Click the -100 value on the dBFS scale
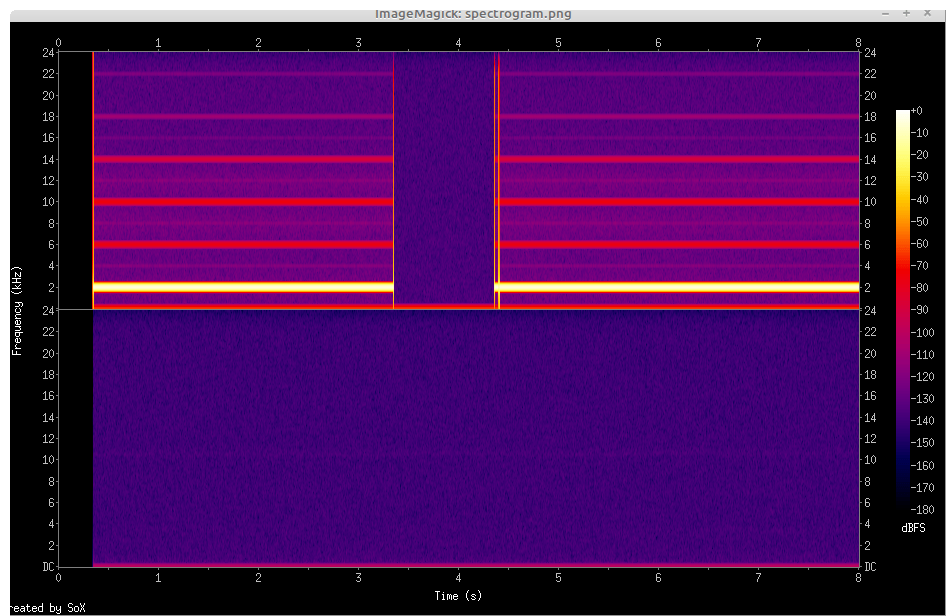The width and height of the screenshot is (946, 616). [x=922, y=333]
